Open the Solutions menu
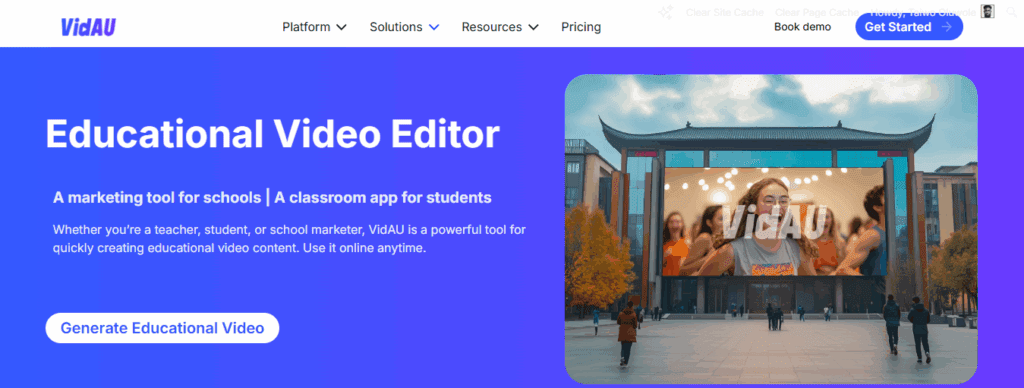The image size is (1024, 388). 396,27
